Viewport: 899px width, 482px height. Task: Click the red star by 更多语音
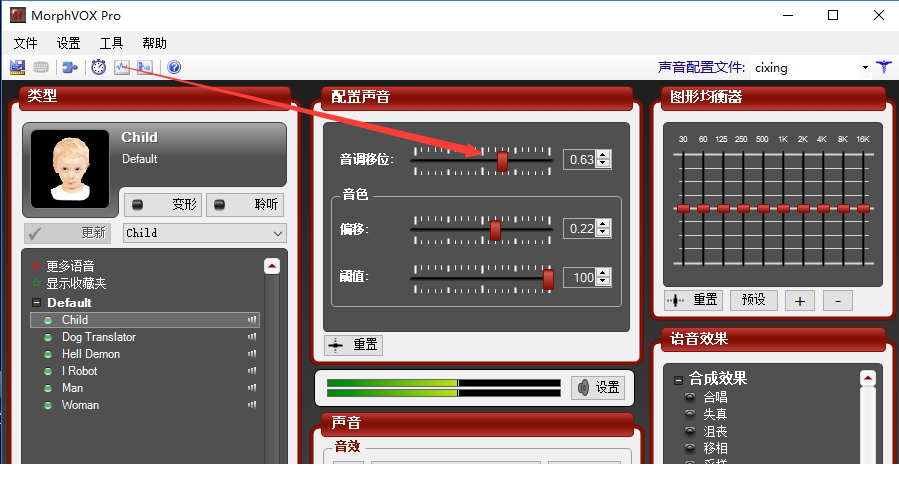click(37, 266)
